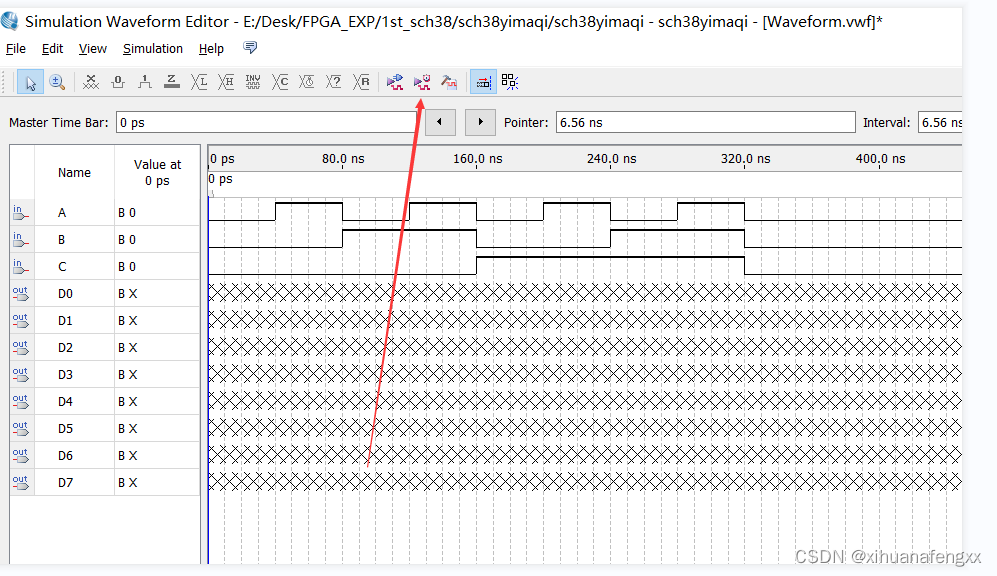The height and width of the screenshot is (576, 997).
Task: Select output signal D0
Action: [105, 294]
